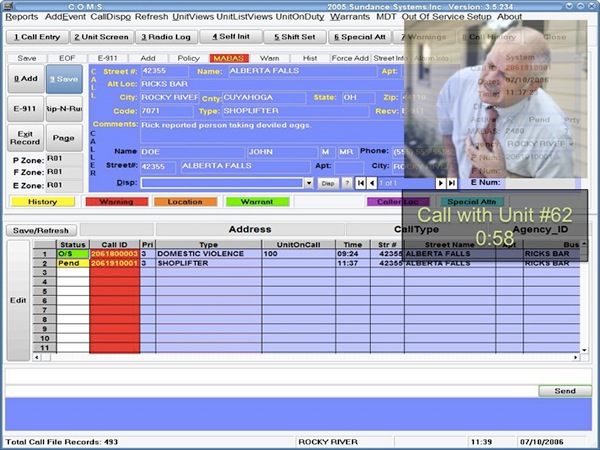This screenshot has width=600, height=450.
Task: Click the Disp button
Action: (328, 183)
